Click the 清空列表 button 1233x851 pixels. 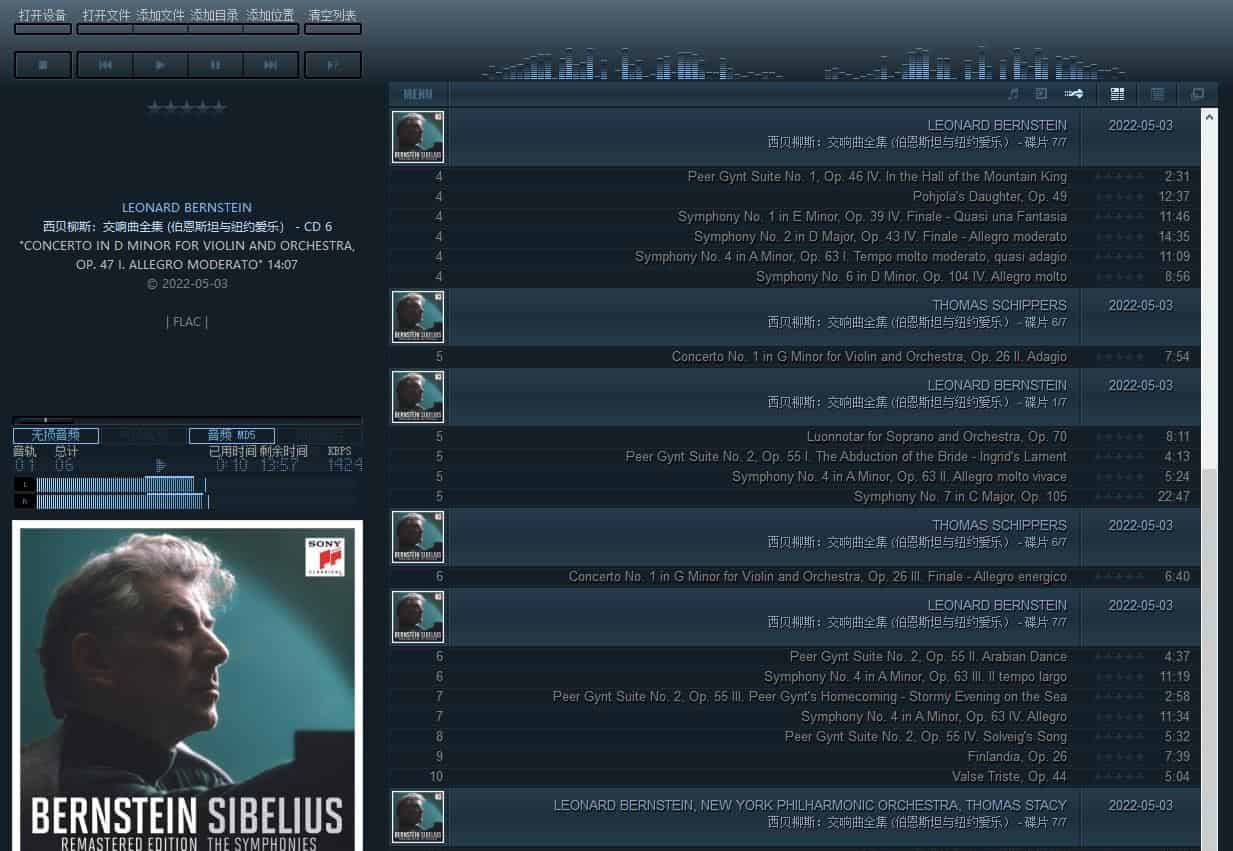point(333,20)
